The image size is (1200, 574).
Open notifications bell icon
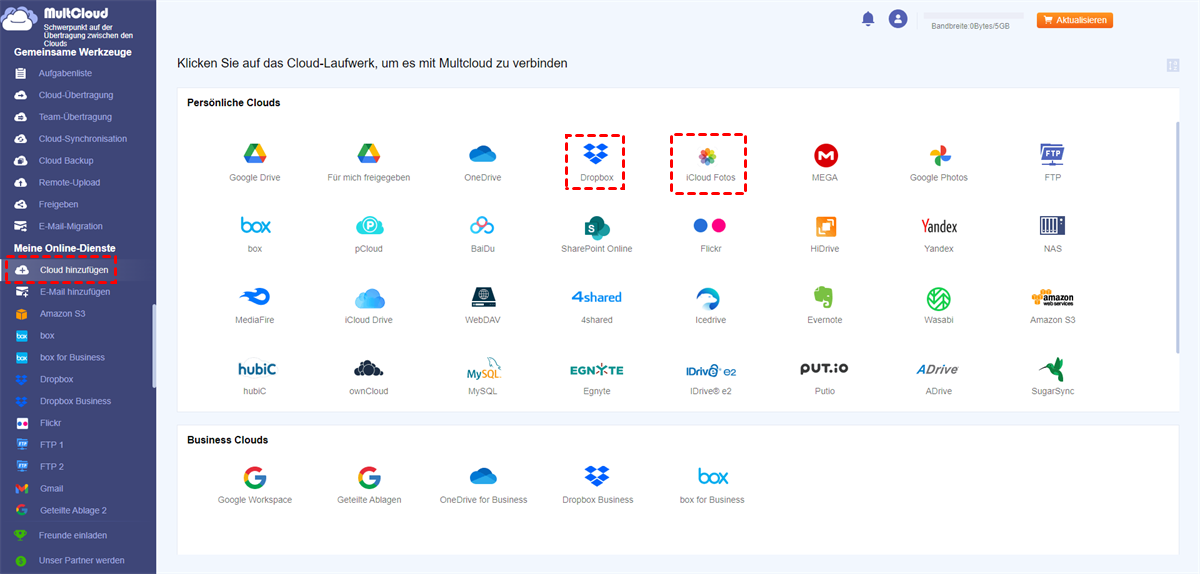tap(868, 19)
